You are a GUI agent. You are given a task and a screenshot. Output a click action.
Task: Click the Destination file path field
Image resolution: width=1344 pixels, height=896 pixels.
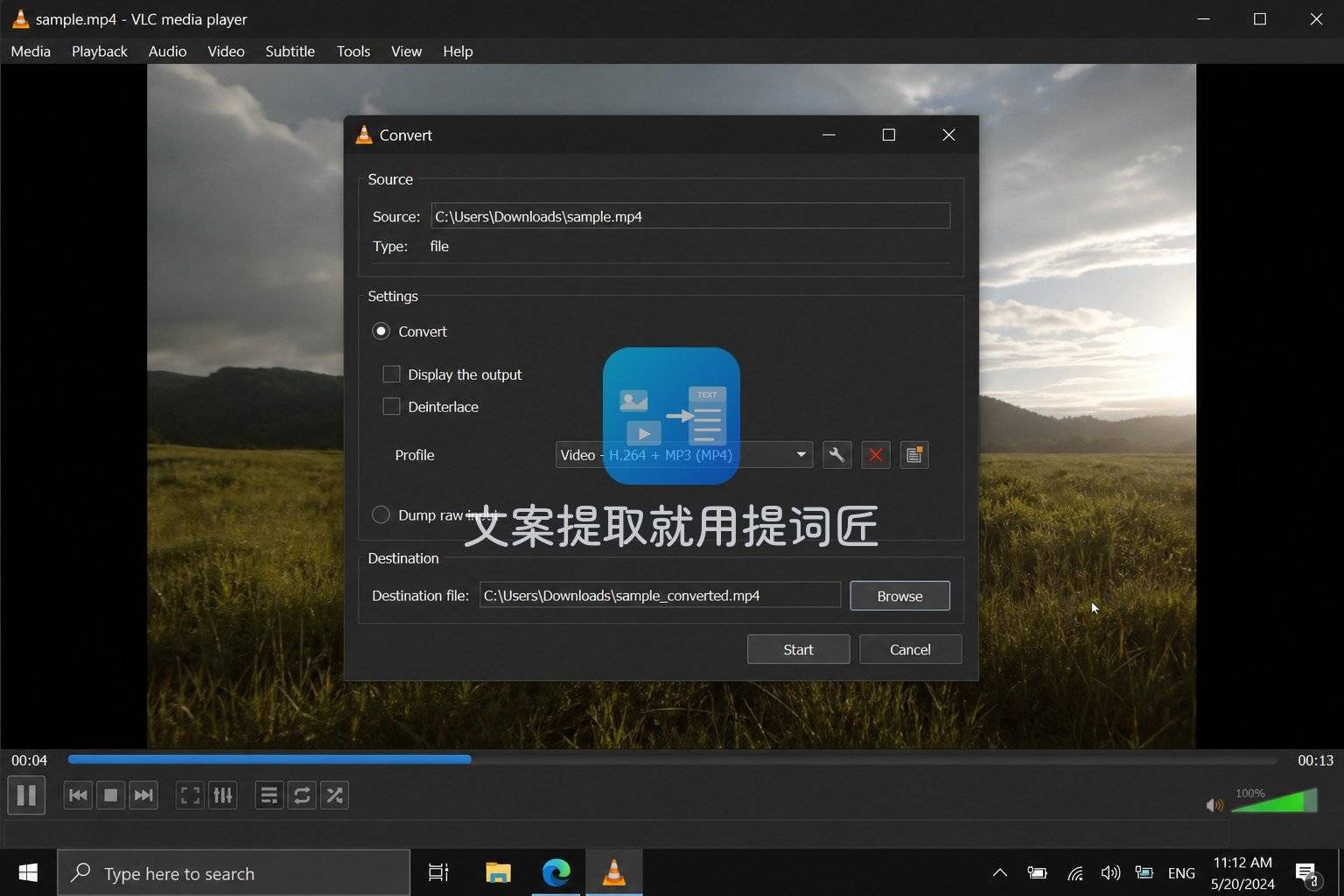(660, 596)
